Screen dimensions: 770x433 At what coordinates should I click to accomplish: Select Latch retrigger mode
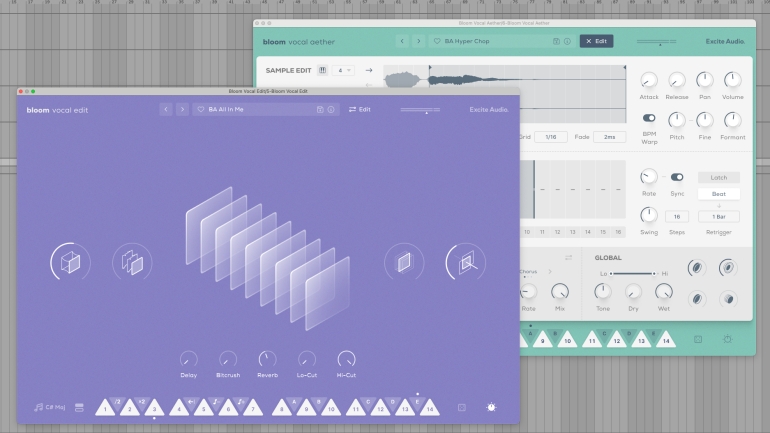click(x=718, y=178)
